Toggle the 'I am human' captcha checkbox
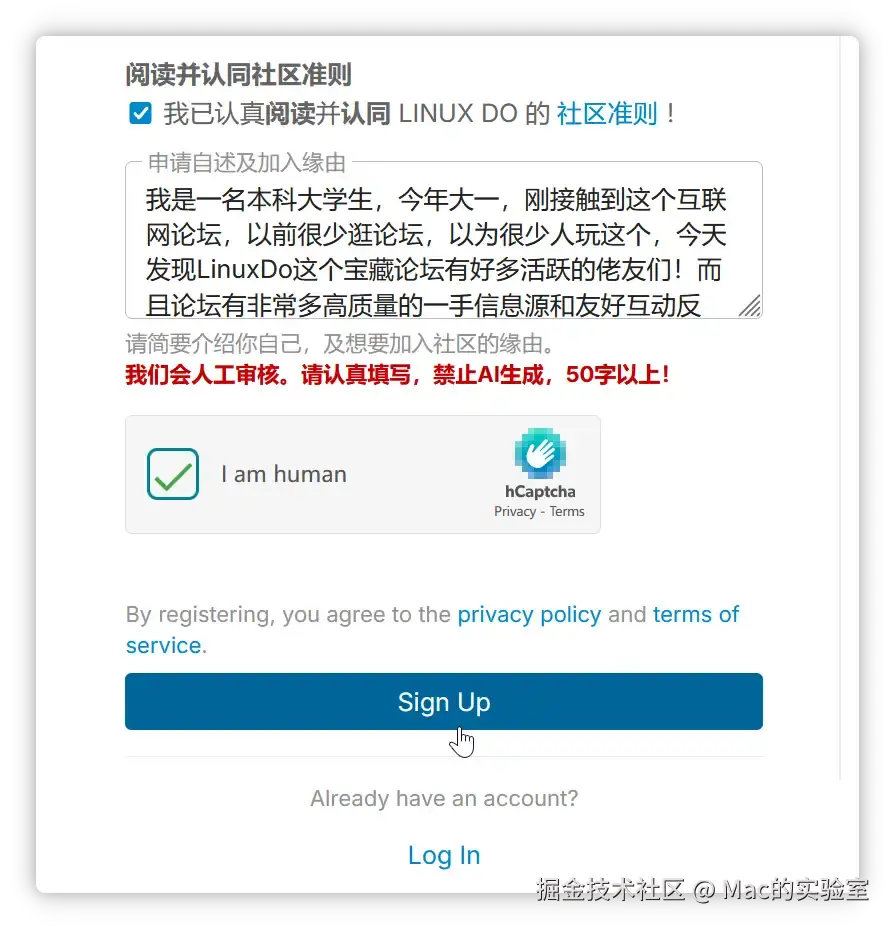This screenshot has height=929, width=895. (173, 474)
